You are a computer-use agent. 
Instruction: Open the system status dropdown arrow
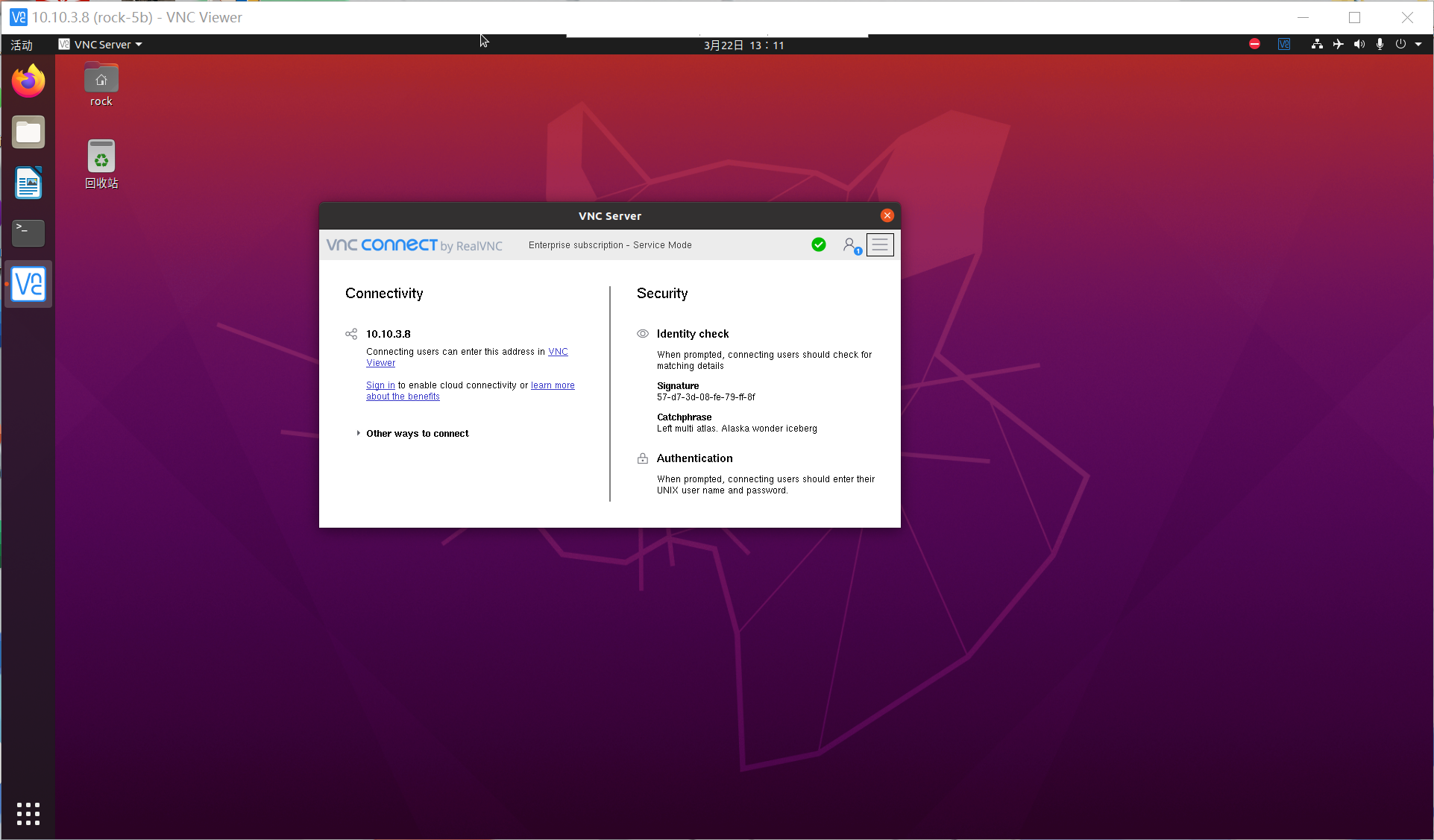(1419, 44)
